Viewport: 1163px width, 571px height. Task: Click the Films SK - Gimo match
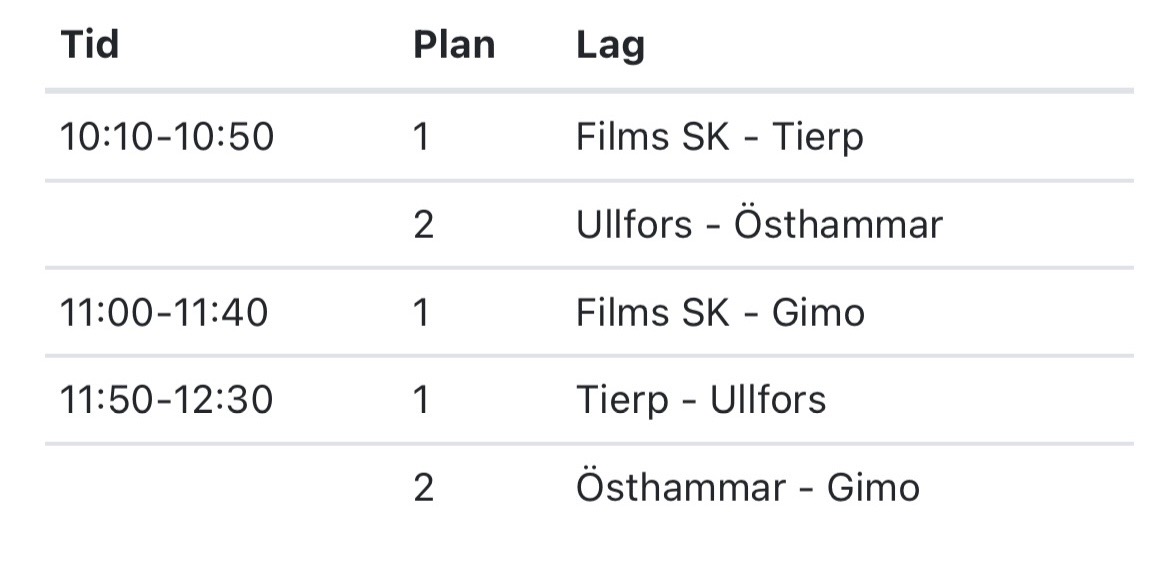point(720,312)
